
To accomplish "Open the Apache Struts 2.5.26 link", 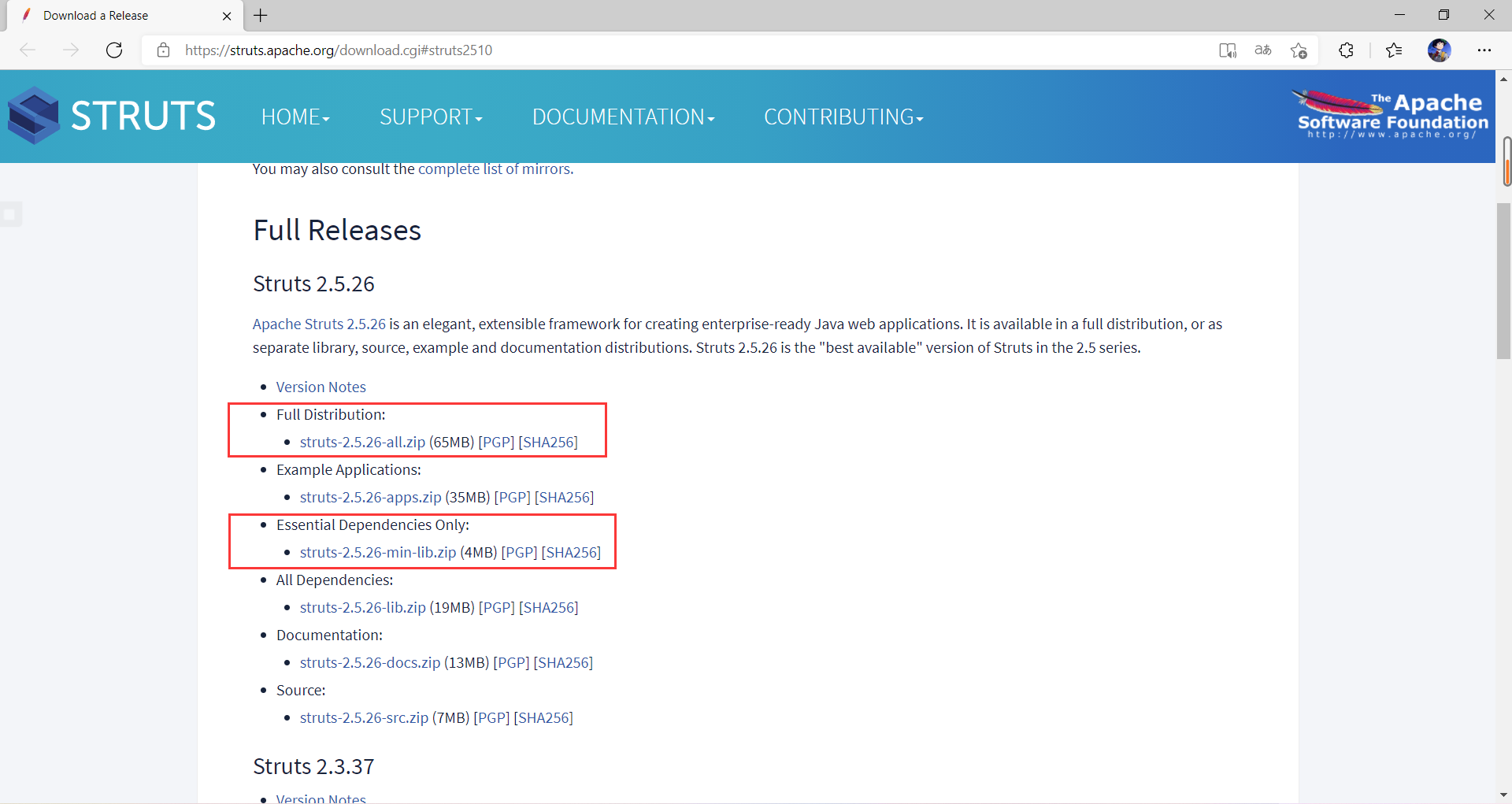I will (319, 324).
